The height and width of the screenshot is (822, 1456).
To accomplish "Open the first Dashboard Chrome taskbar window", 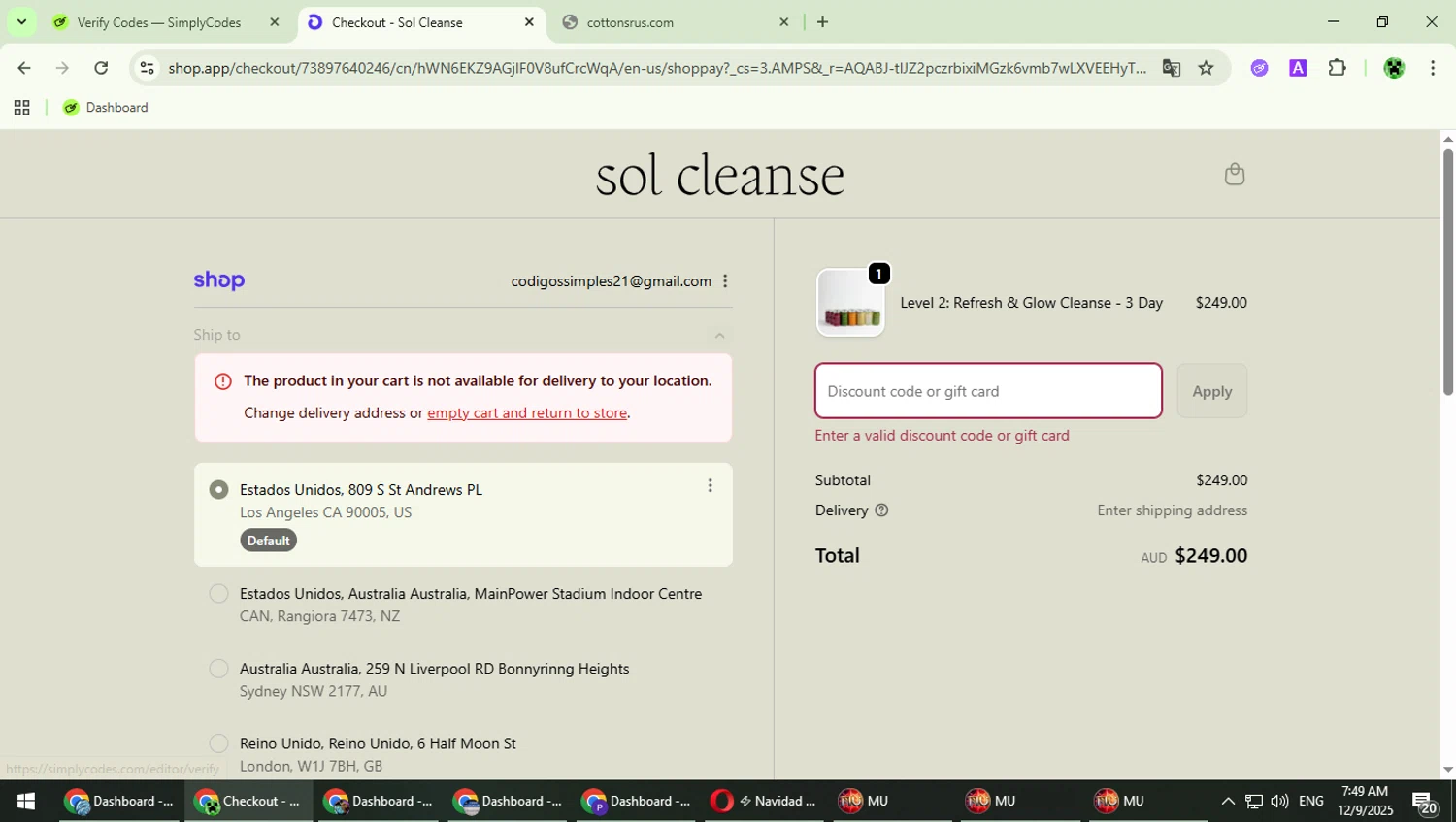I will click(x=118, y=802).
